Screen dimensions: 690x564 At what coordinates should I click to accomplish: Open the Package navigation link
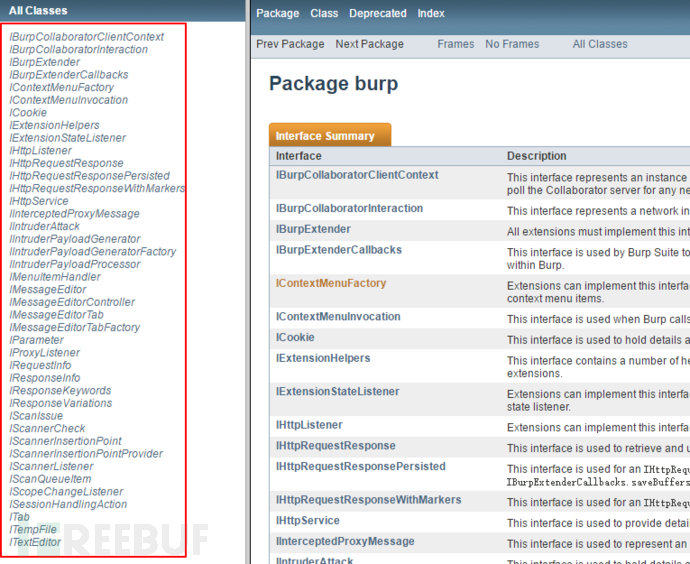pos(278,14)
